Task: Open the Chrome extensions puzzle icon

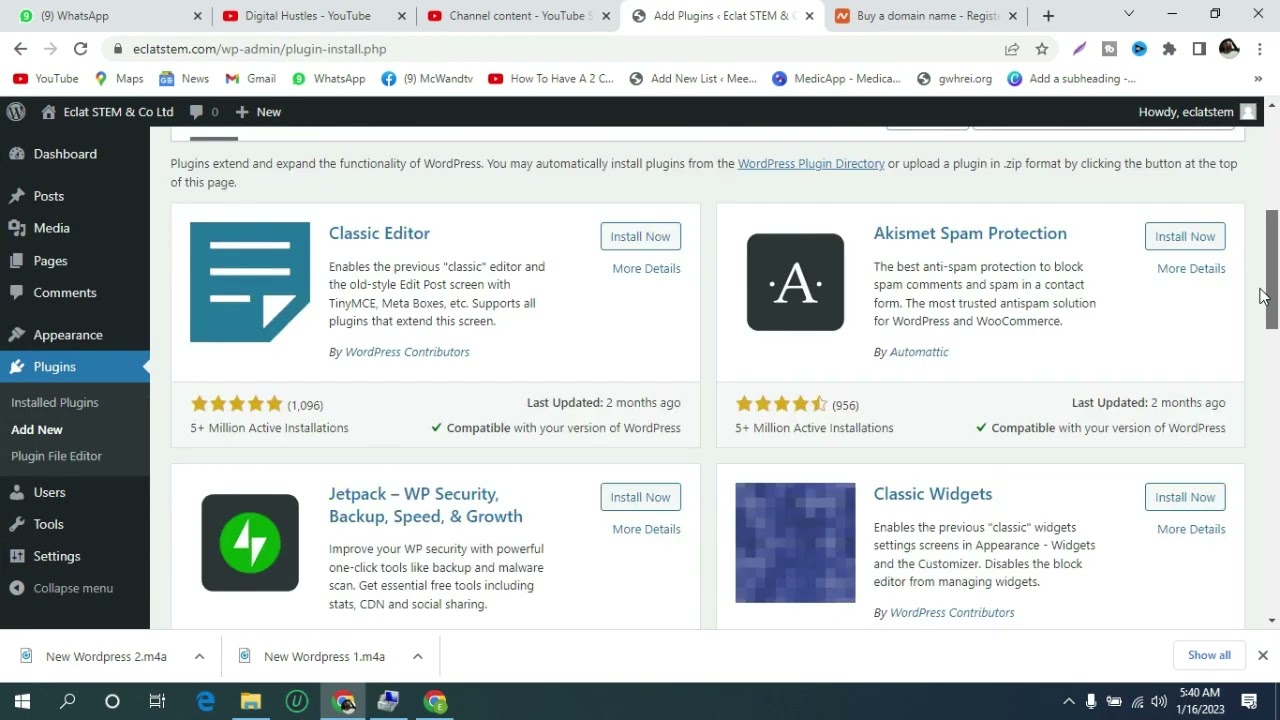Action: 1169,49
